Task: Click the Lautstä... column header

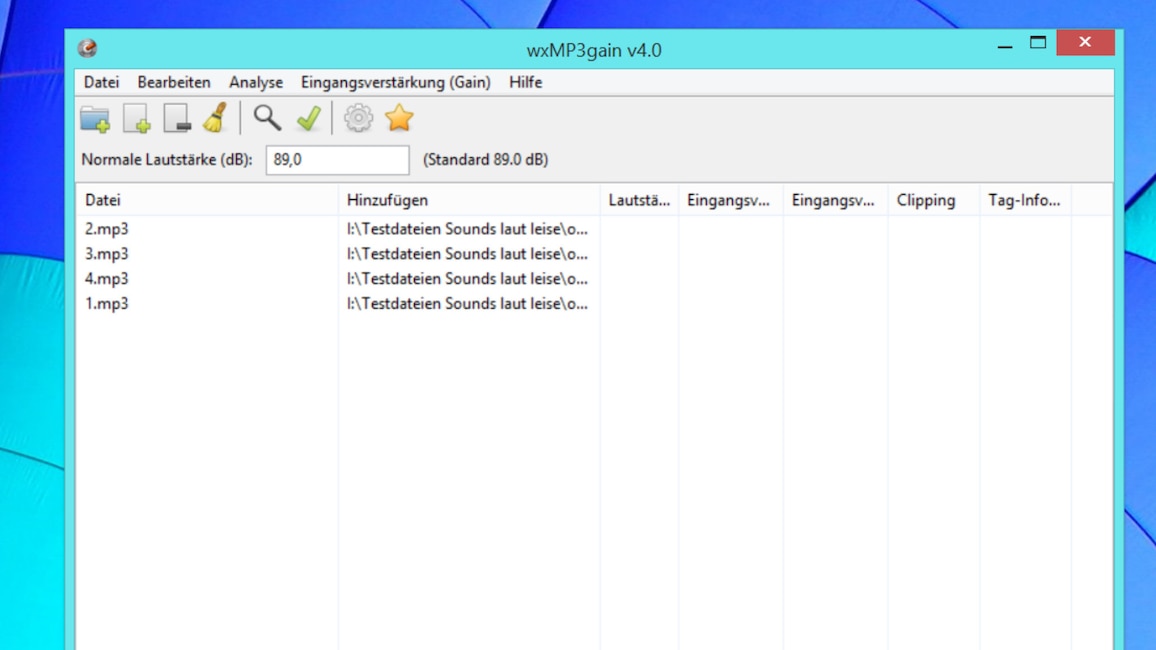Action: tap(639, 200)
